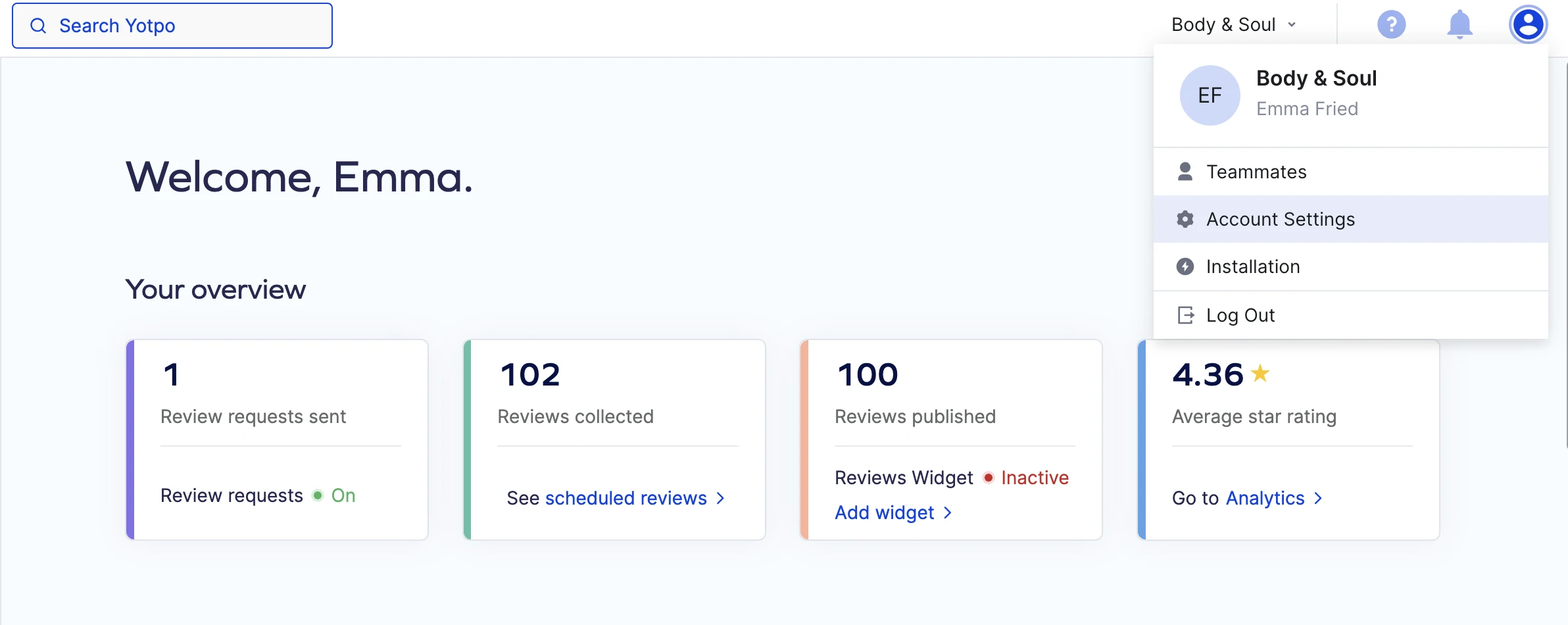Click the Installation lightning bolt icon

tap(1185, 266)
